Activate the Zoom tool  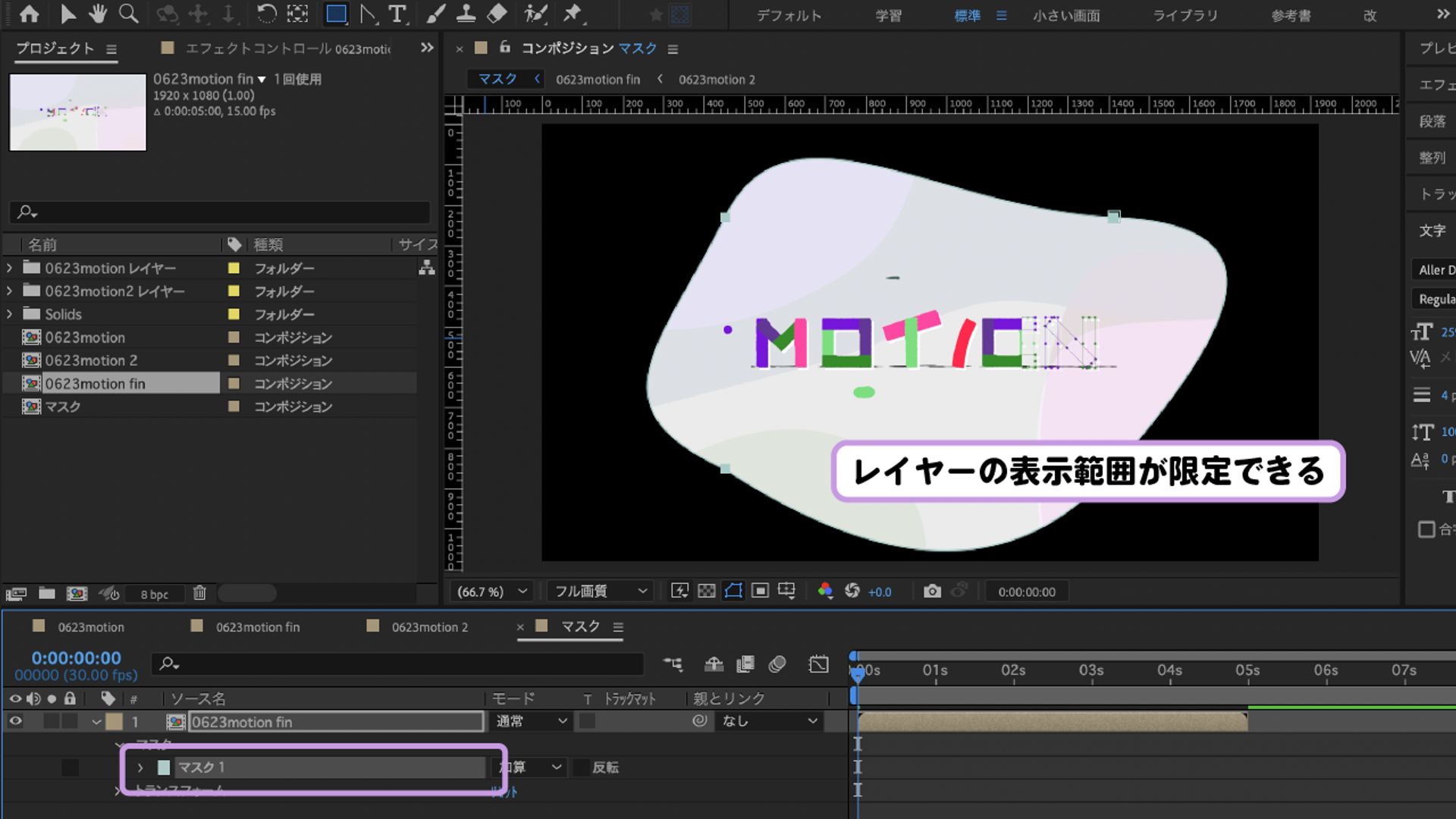(129, 13)
